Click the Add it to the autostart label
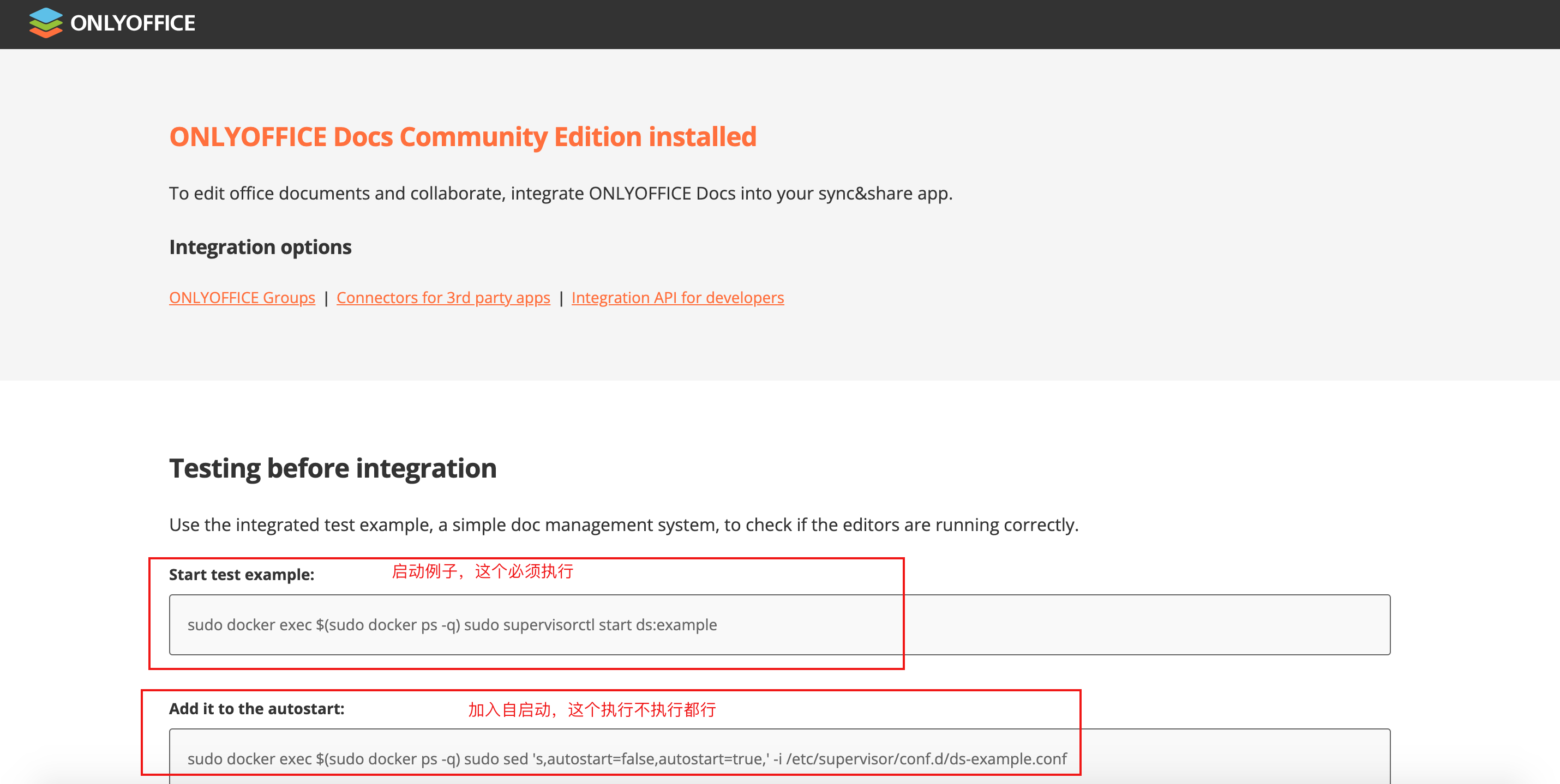The height and width of the screenshot is (784, 1560). pyautogui.click(x=256, y=709)
